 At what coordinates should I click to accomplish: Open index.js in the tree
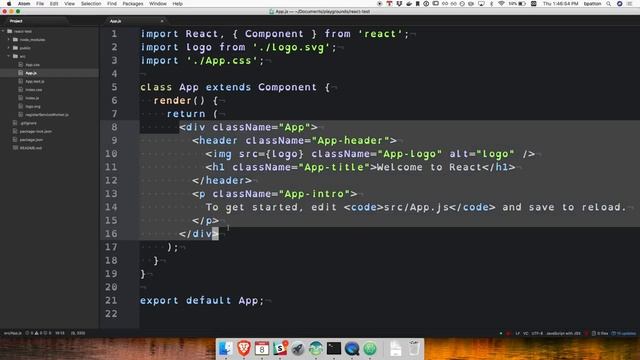32,98
